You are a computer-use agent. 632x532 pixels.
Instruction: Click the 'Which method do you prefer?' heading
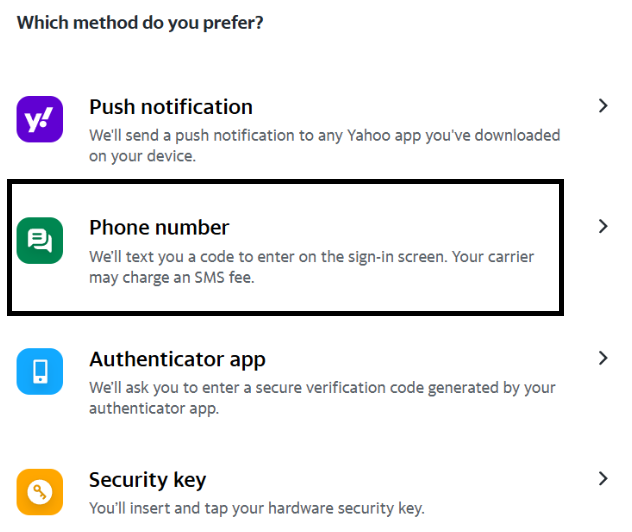click(140, 21)
